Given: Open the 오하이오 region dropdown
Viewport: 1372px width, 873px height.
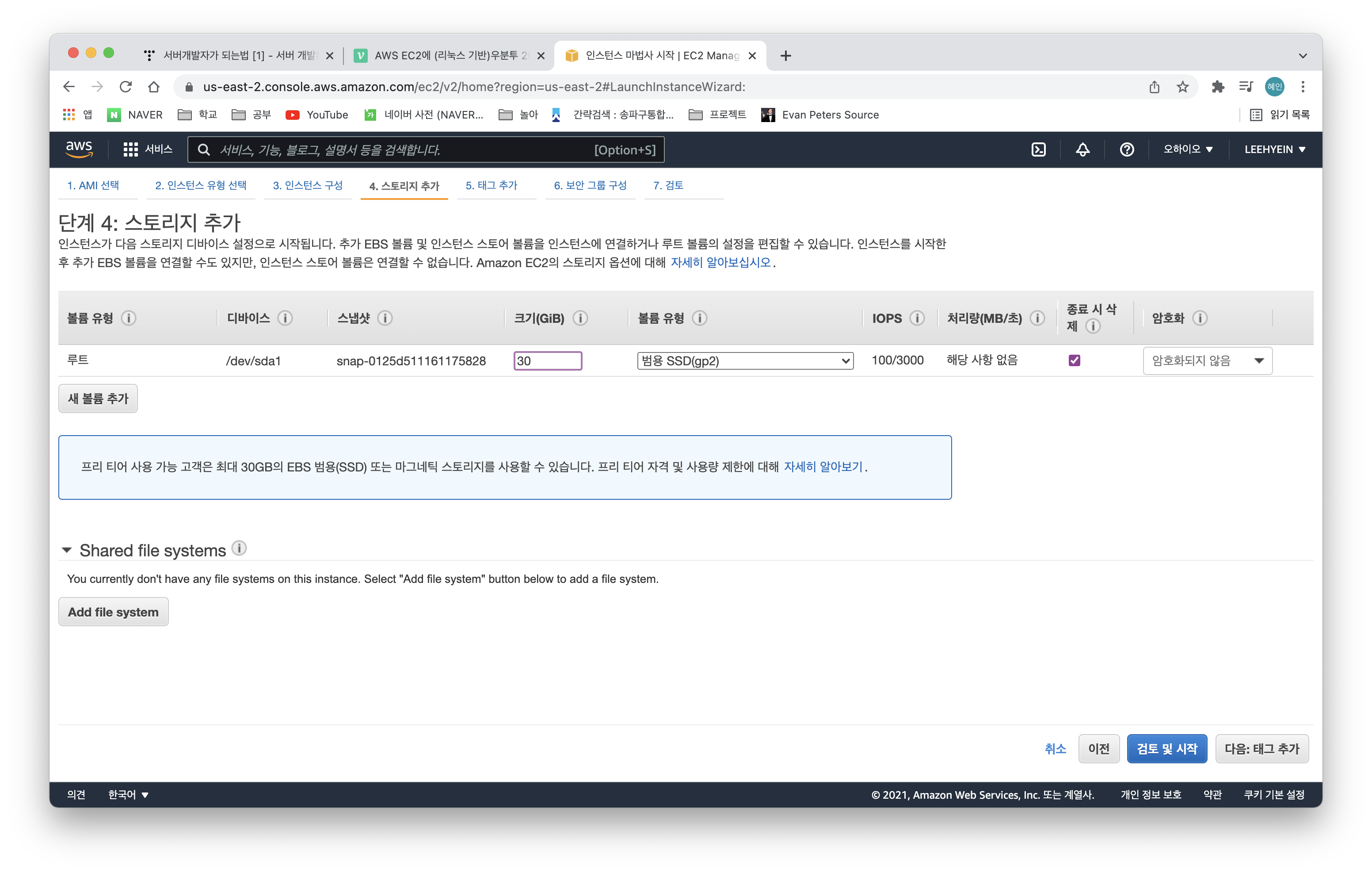Looking at the screenshot, I should tap(1187, 149).
